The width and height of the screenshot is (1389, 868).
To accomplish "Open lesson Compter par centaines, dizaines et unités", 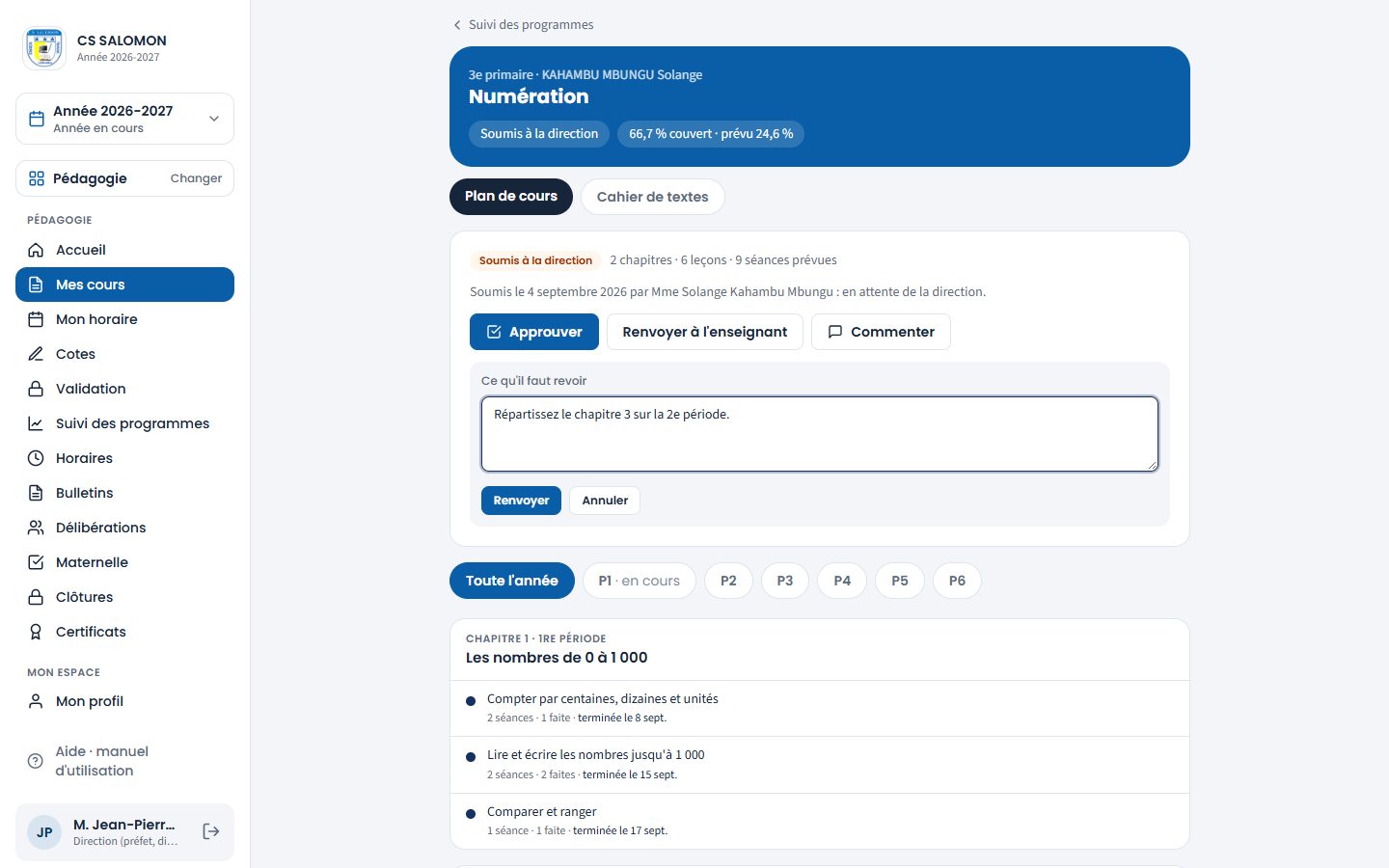I will coord(820,708).
